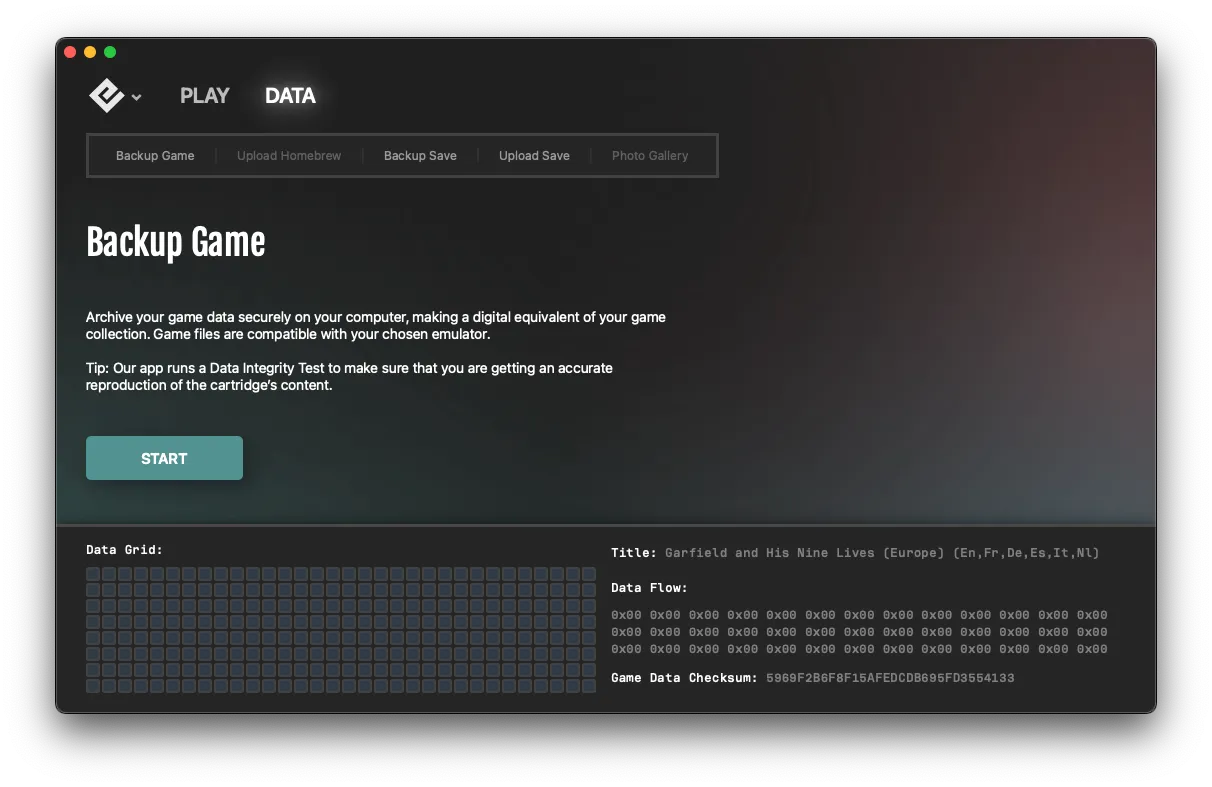Click the Garfield and His Nine Lives title text
The image size is (1212, 787).
coord(880,552)
